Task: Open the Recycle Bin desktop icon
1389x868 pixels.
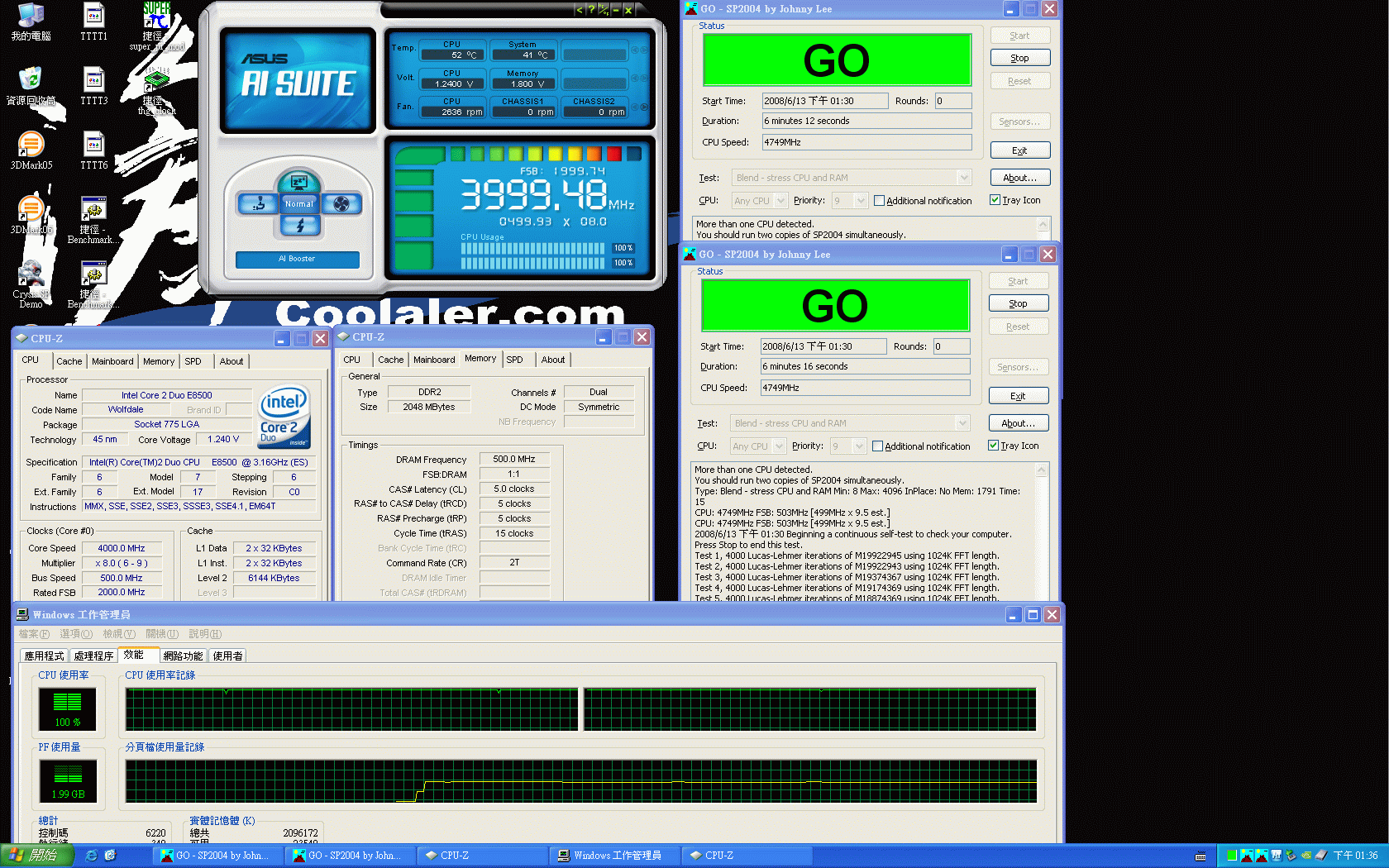Action: [x=31, y=86]
